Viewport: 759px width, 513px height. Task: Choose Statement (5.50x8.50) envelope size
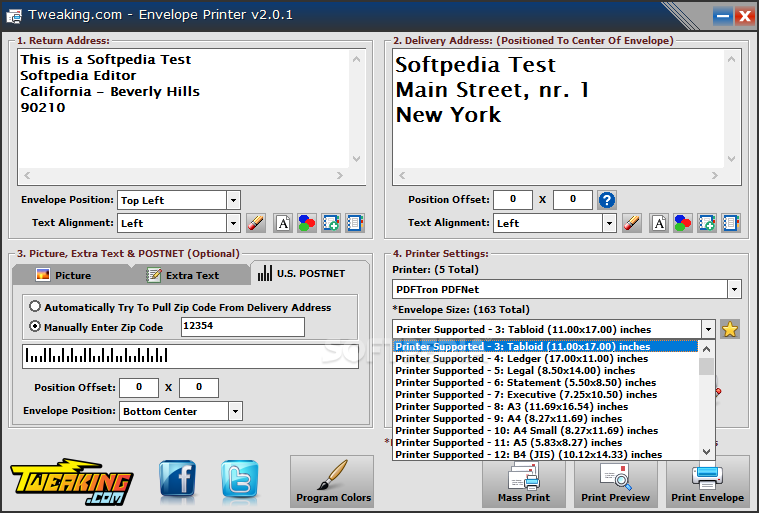(x=546, y=382)
